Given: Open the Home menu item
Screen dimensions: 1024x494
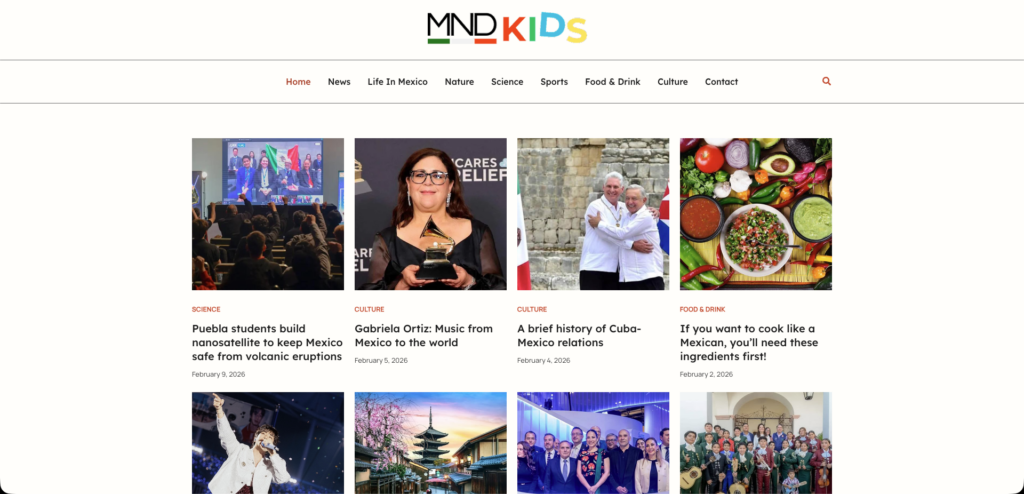Looking at the screenshot, I should point(298,82).
